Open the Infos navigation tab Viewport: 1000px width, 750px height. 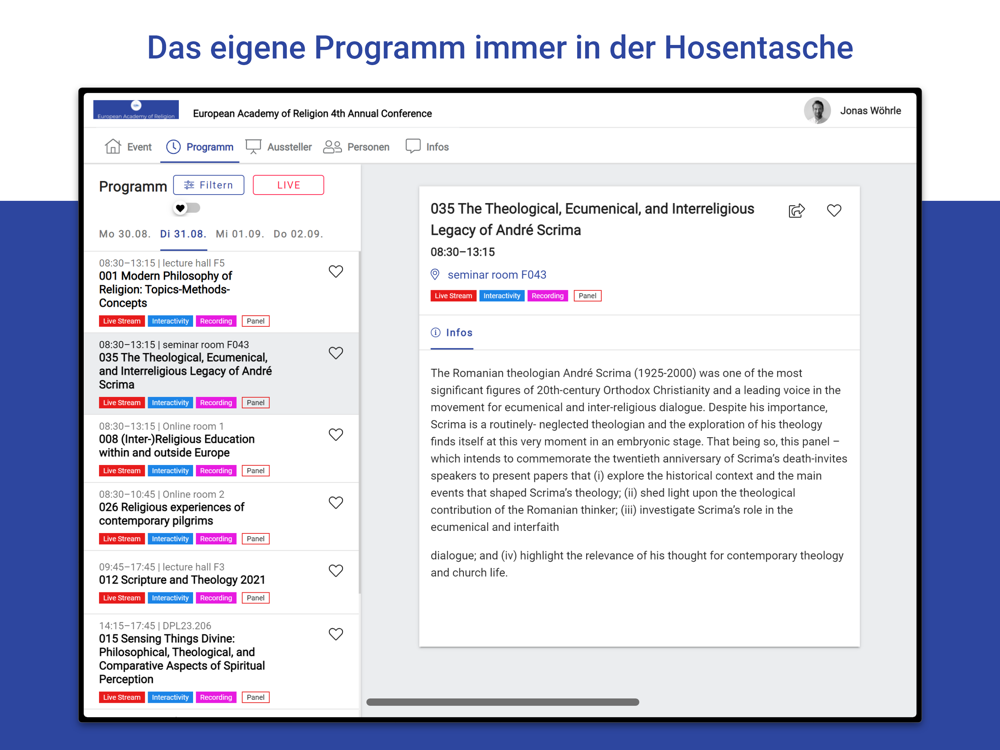click(427, 147)
